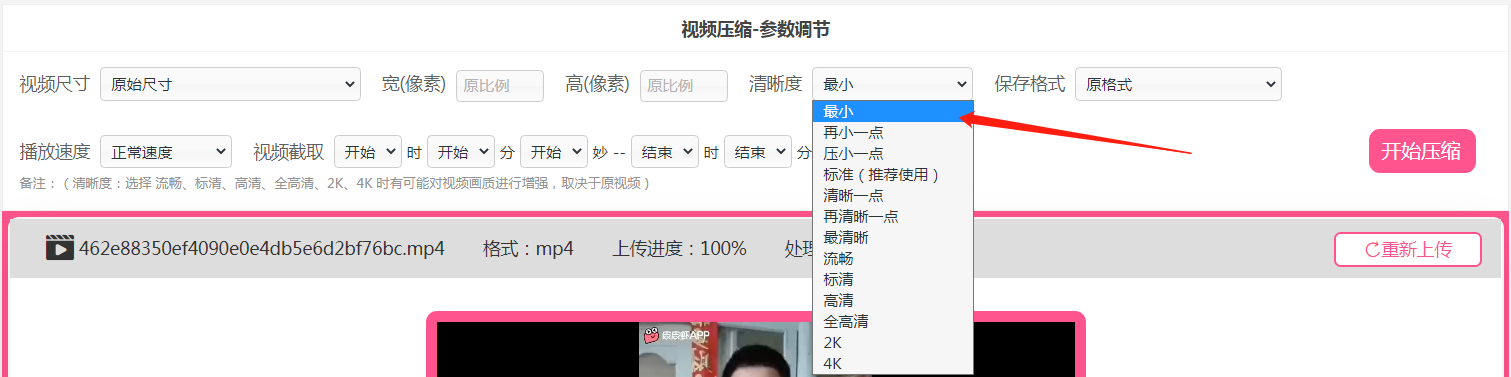Open the end minute 结束 dropdown before 分
This screenshot has width=1511, height=377.
pyautogui.click(x=757, y=152)
